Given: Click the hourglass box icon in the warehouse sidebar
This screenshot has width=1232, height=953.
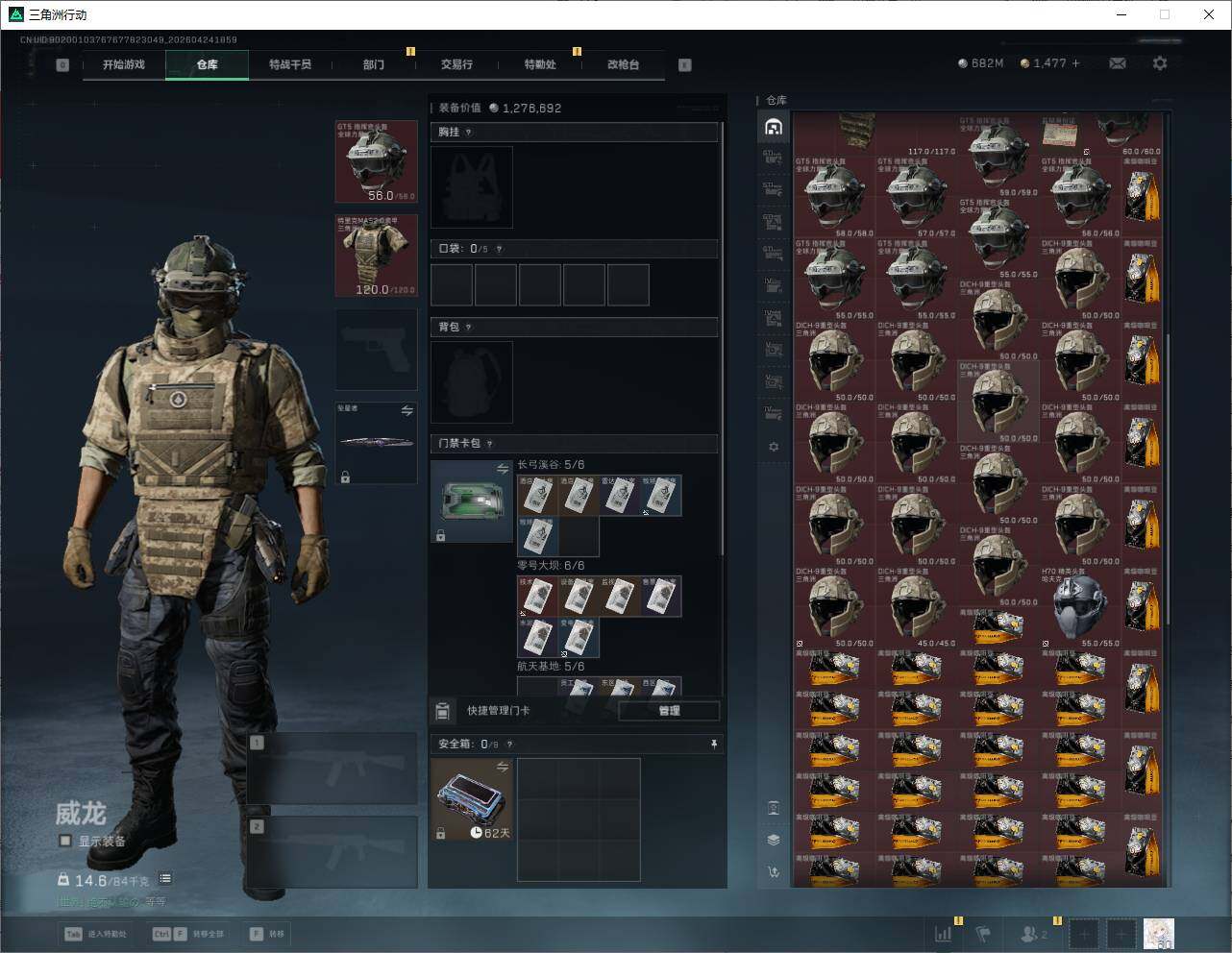Looking at the screenshot, I should coord(773,807).
